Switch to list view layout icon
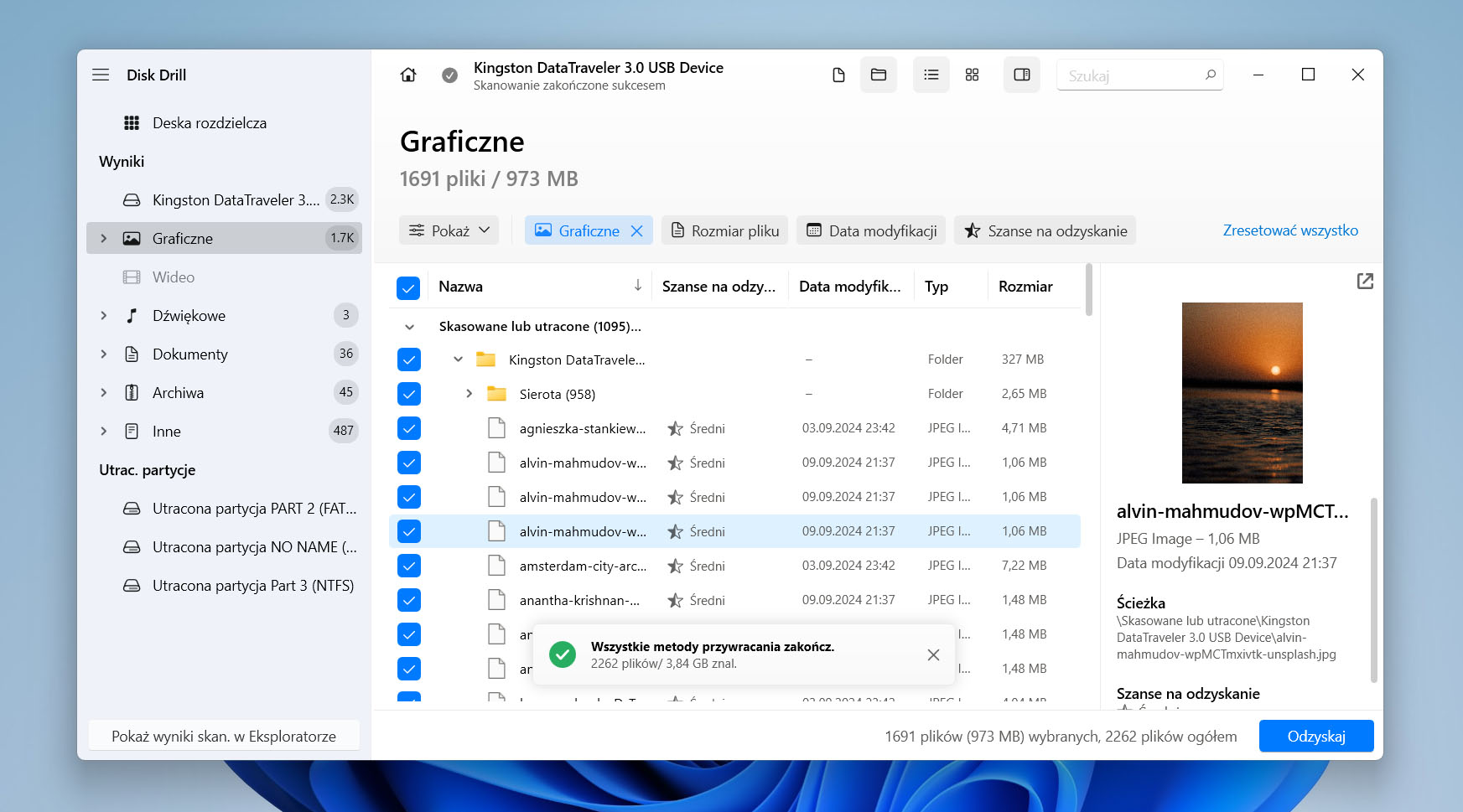This screenshot has height=812, width=1463. click(x=931, y=75)
